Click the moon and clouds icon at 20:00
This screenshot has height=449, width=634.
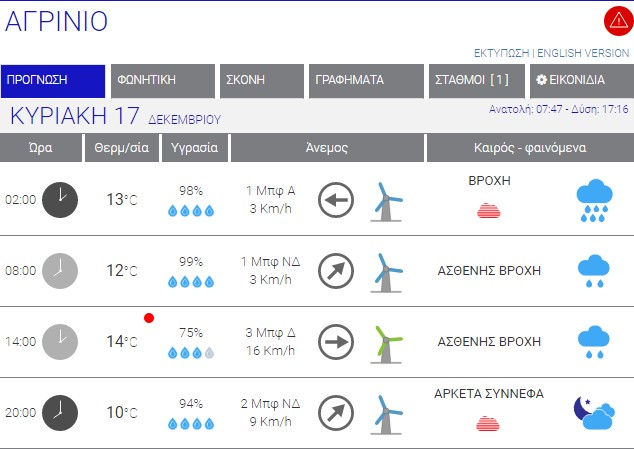pyautogui.click(x=593, y=412)
